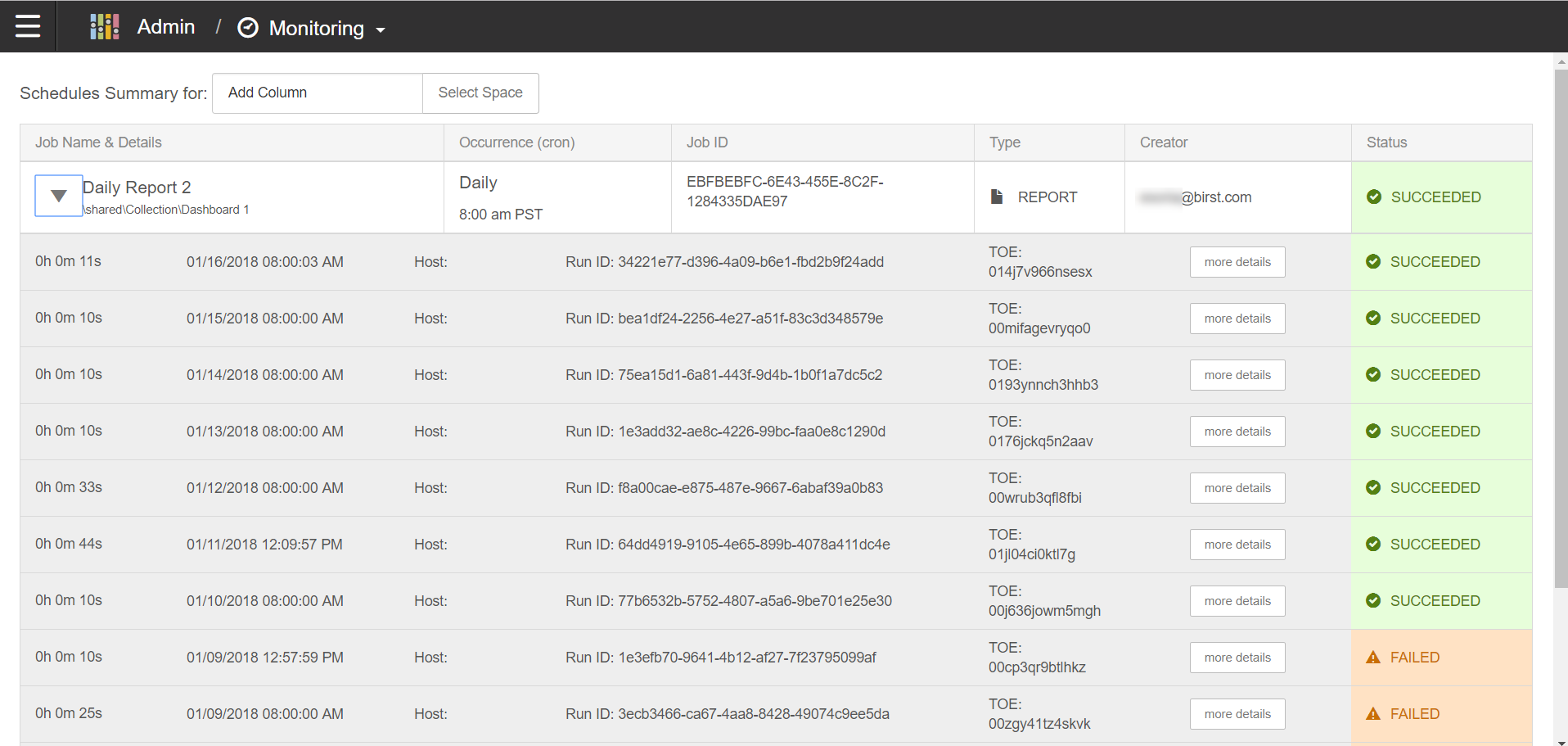Viewport: 1568px width, 746px height.
Task: View more details for 01/11/2018 run
Action: pos(1237,545)
